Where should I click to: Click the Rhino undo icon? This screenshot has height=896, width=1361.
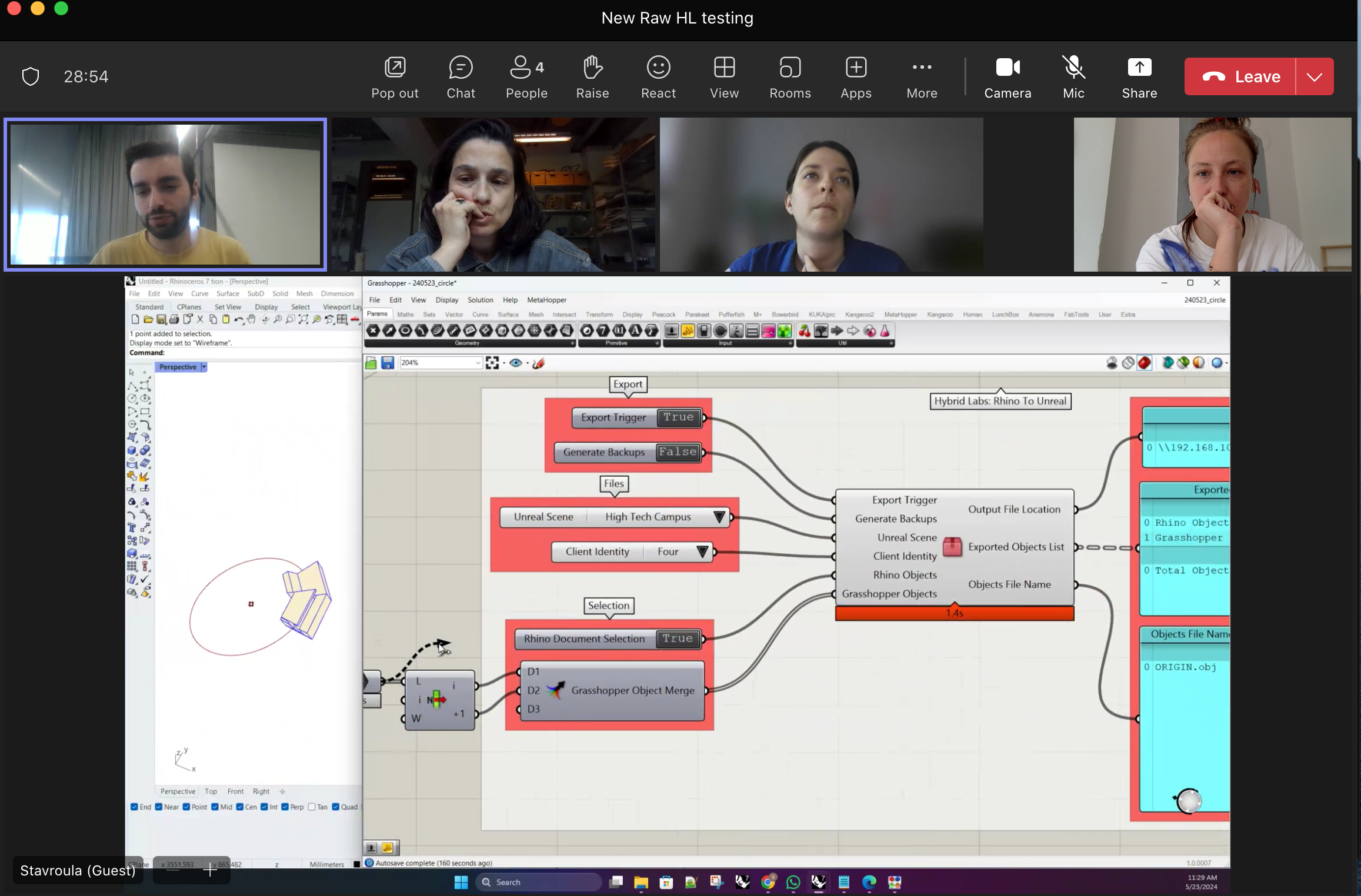click(x=239, y=319)
